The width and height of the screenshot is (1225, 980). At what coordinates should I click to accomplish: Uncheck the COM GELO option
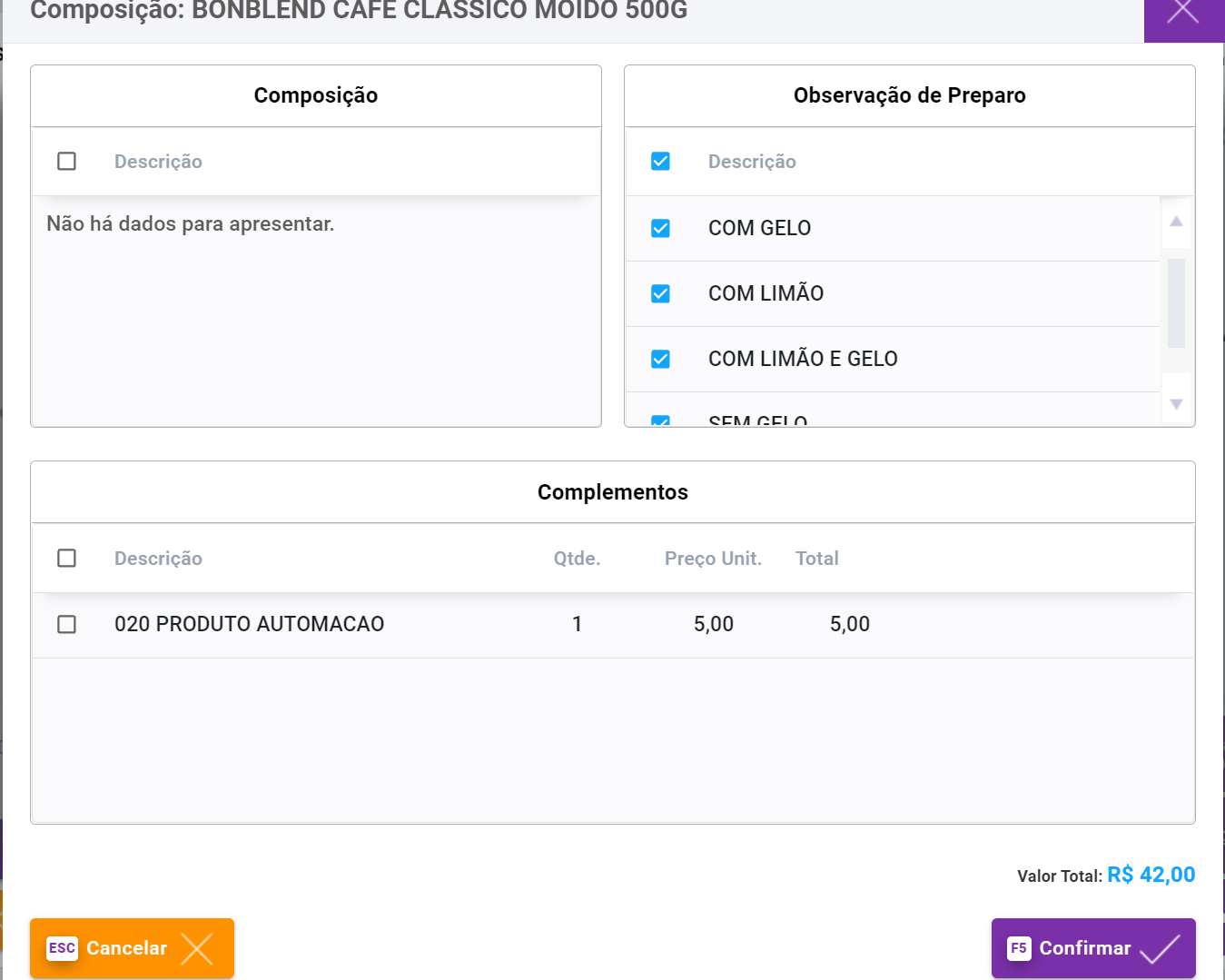661,228
